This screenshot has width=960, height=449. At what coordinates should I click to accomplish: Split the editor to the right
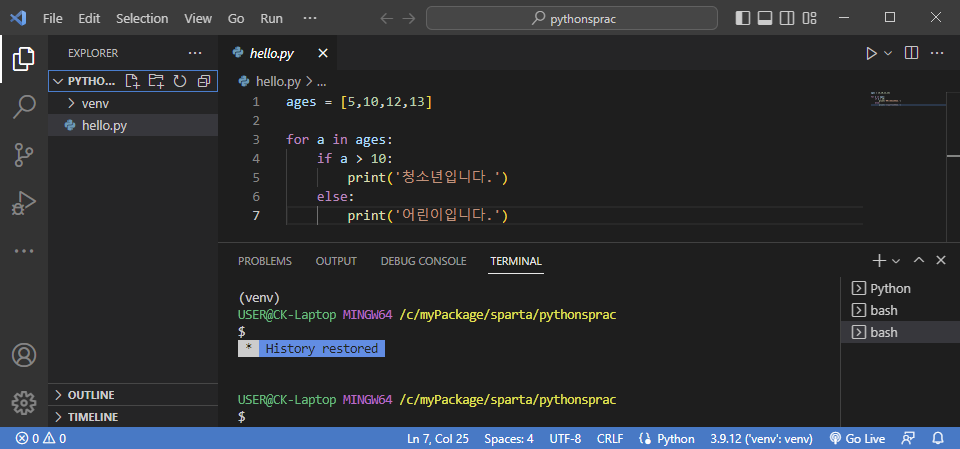click(x=911, y=53)
